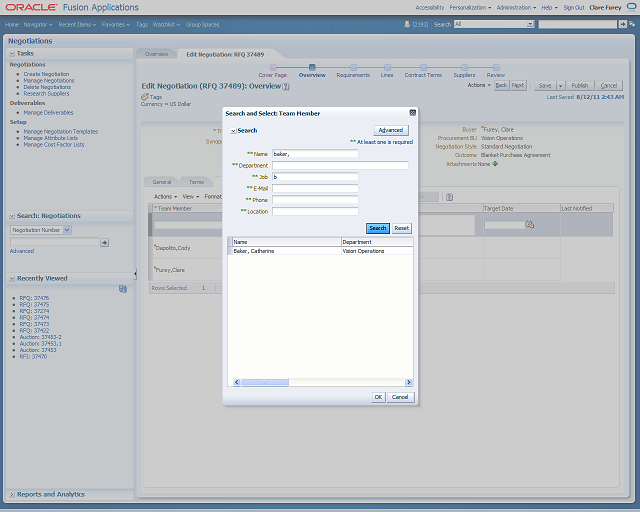
Task: Open the Administration menu
Action: click(x=516, y=7)
